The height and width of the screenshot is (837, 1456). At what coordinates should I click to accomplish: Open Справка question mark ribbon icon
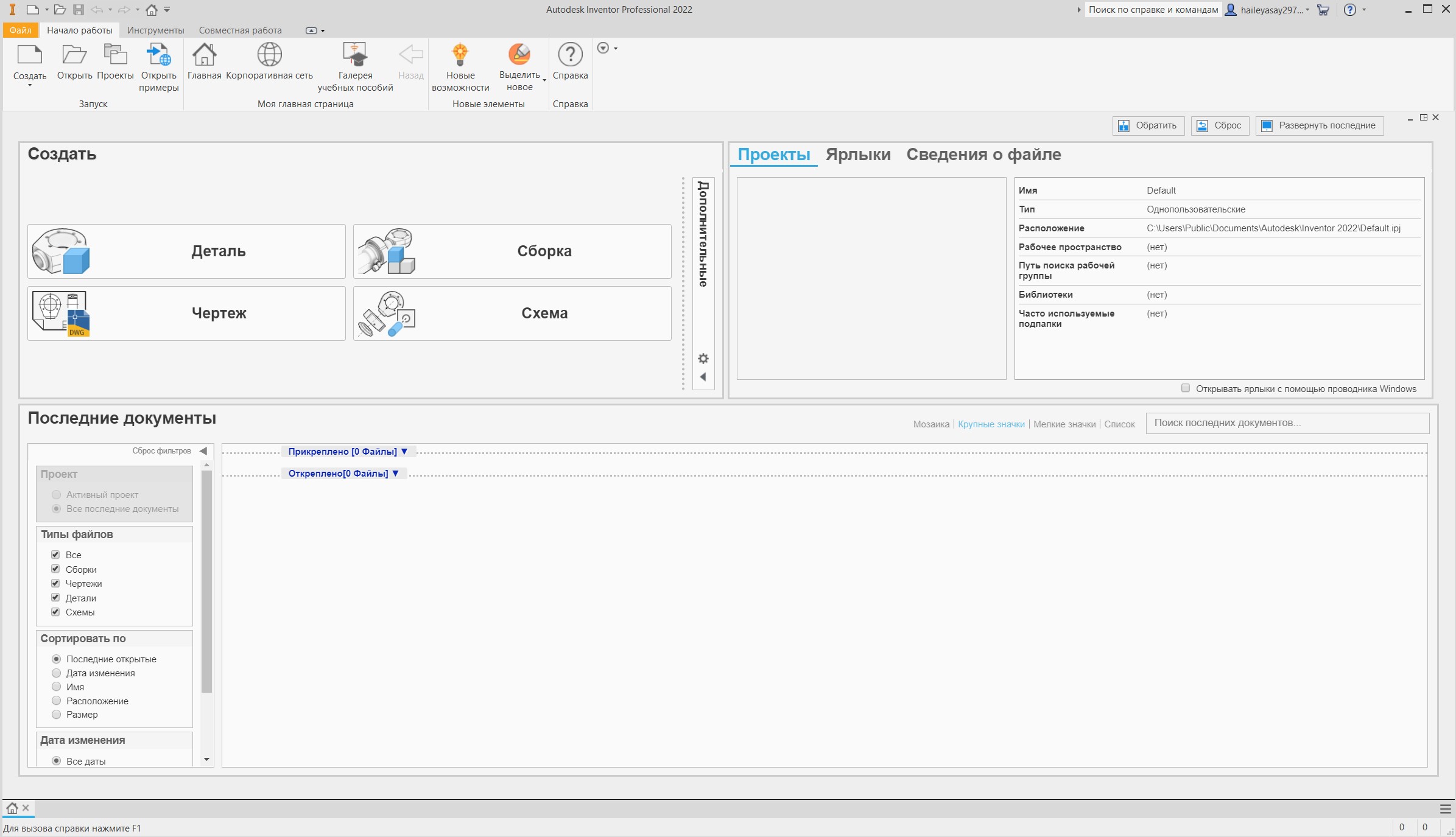coord(570,55)
